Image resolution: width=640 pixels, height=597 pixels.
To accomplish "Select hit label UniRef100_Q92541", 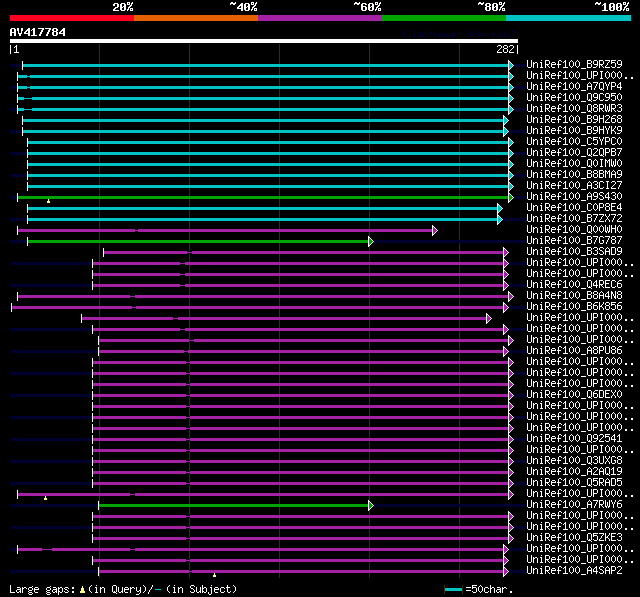I will (574, 439).
